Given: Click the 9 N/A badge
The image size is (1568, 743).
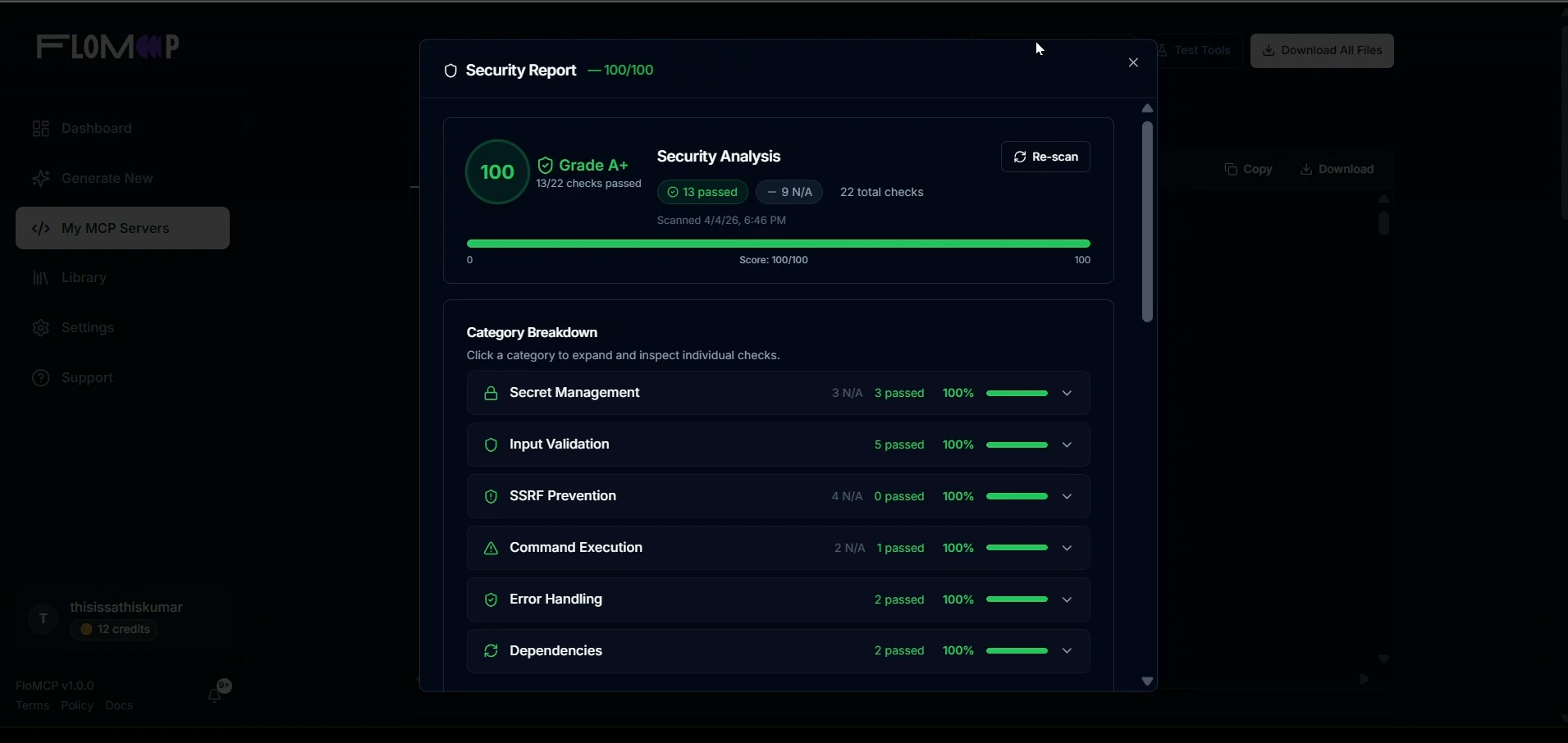Looking at the screenshot, I should point(789,192).
